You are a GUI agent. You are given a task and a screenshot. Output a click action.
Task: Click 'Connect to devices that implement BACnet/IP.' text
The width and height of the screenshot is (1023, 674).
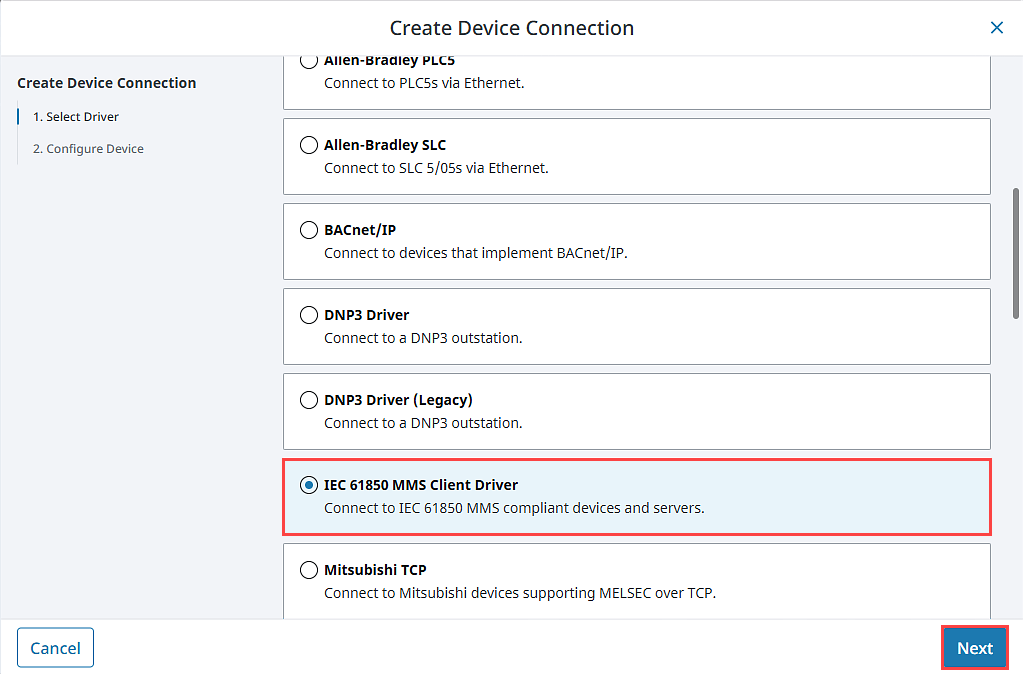tap(476, 253)
